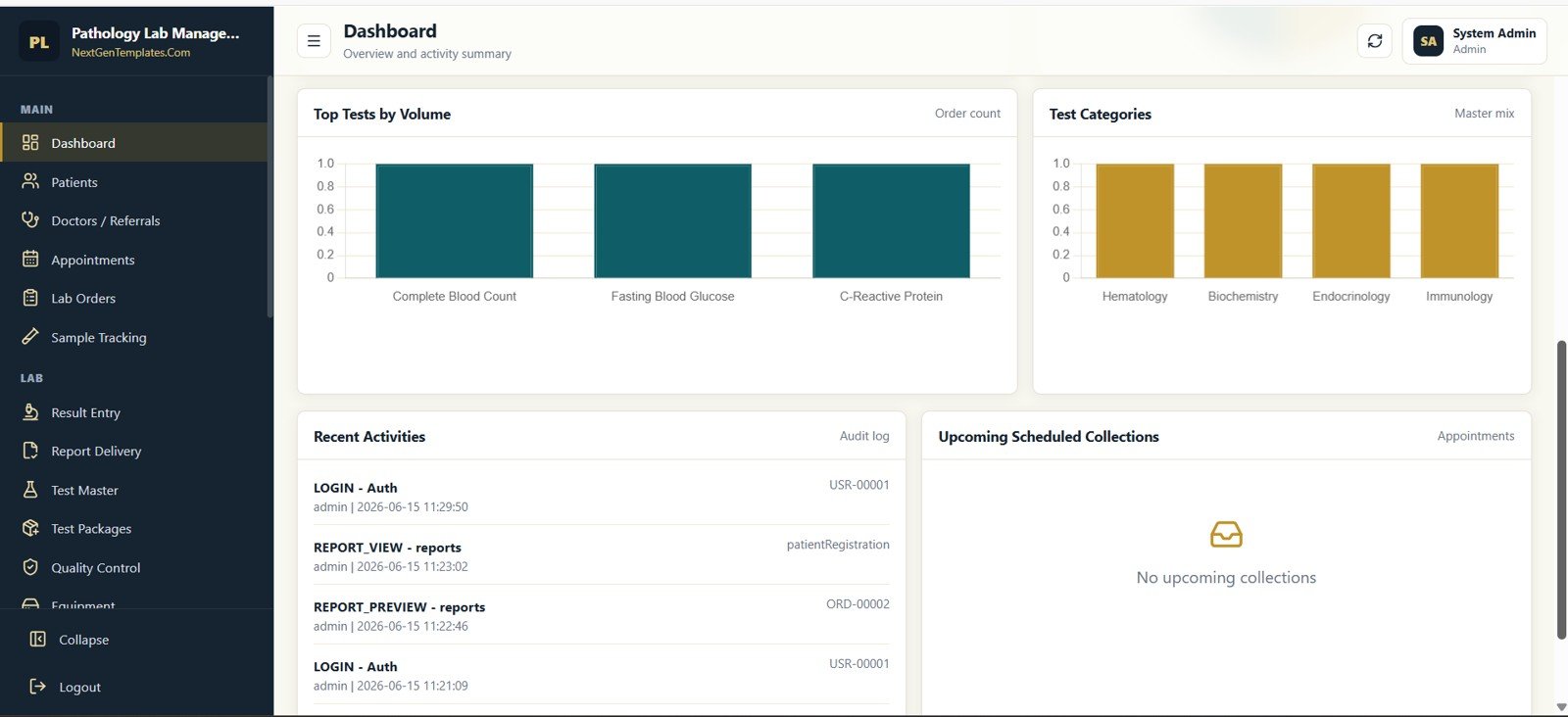Click the Order count label
The image size is (1568, 717).
[x=967, y=114]
